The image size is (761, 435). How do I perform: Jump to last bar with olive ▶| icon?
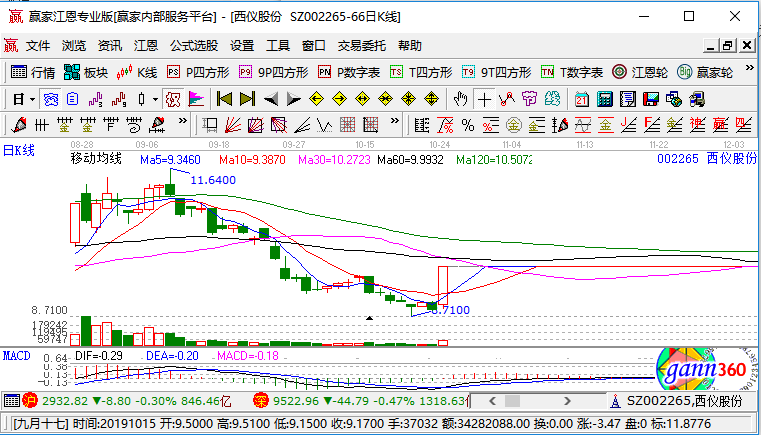pyautogui.click(x=248, y=100)
